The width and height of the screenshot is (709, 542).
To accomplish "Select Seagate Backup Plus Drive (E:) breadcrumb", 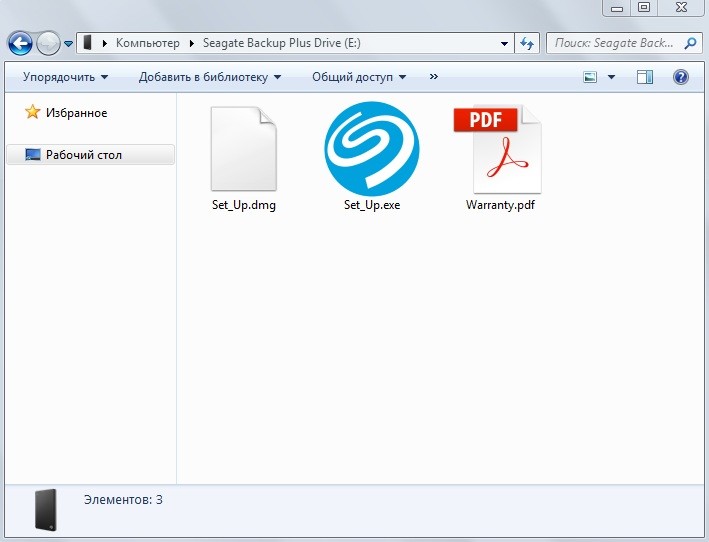I will coord(282,43).
